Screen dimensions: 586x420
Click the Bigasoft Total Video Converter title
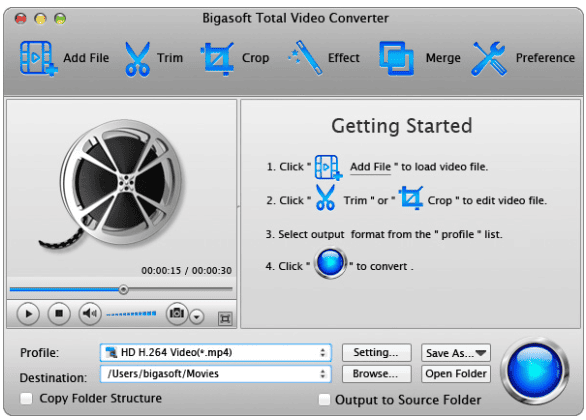point(295,18)
